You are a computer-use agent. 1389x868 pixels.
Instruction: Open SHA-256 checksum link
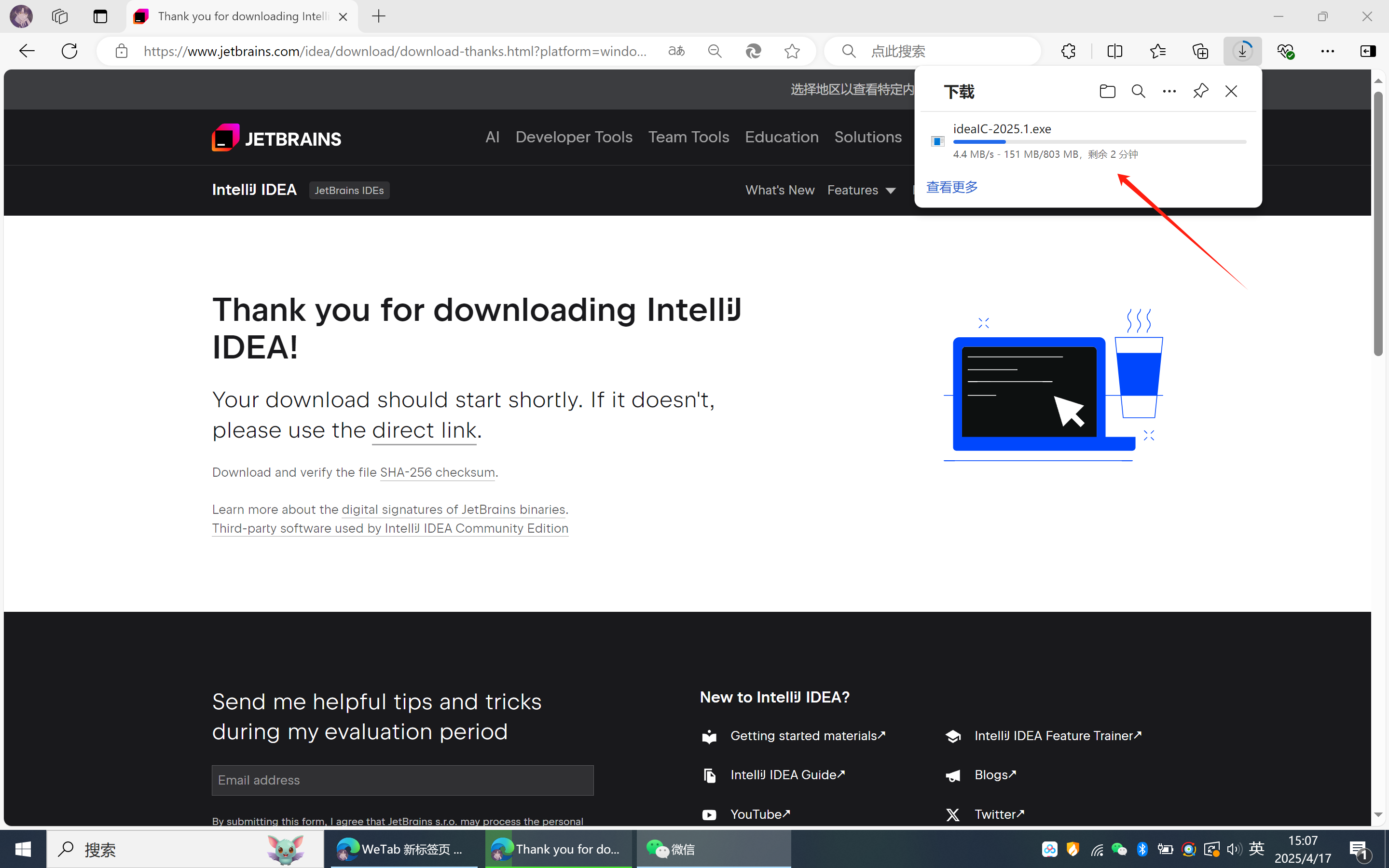437,472
